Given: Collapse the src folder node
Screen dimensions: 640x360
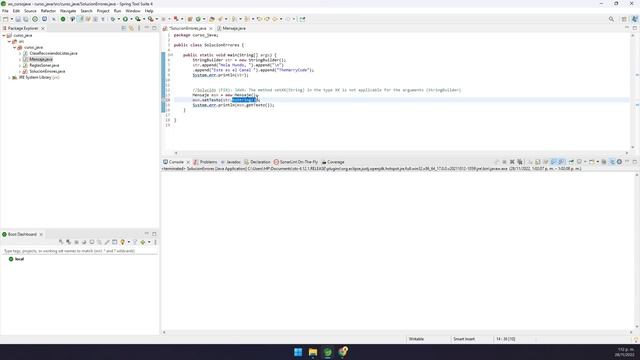Looking at the screenshot, I should pyautogui.click(x=9, y=41).
